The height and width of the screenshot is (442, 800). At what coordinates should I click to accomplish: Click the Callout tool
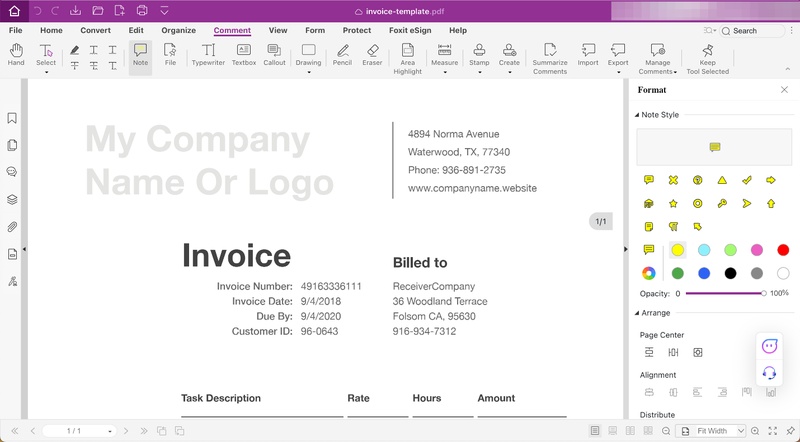pos(274,55)
